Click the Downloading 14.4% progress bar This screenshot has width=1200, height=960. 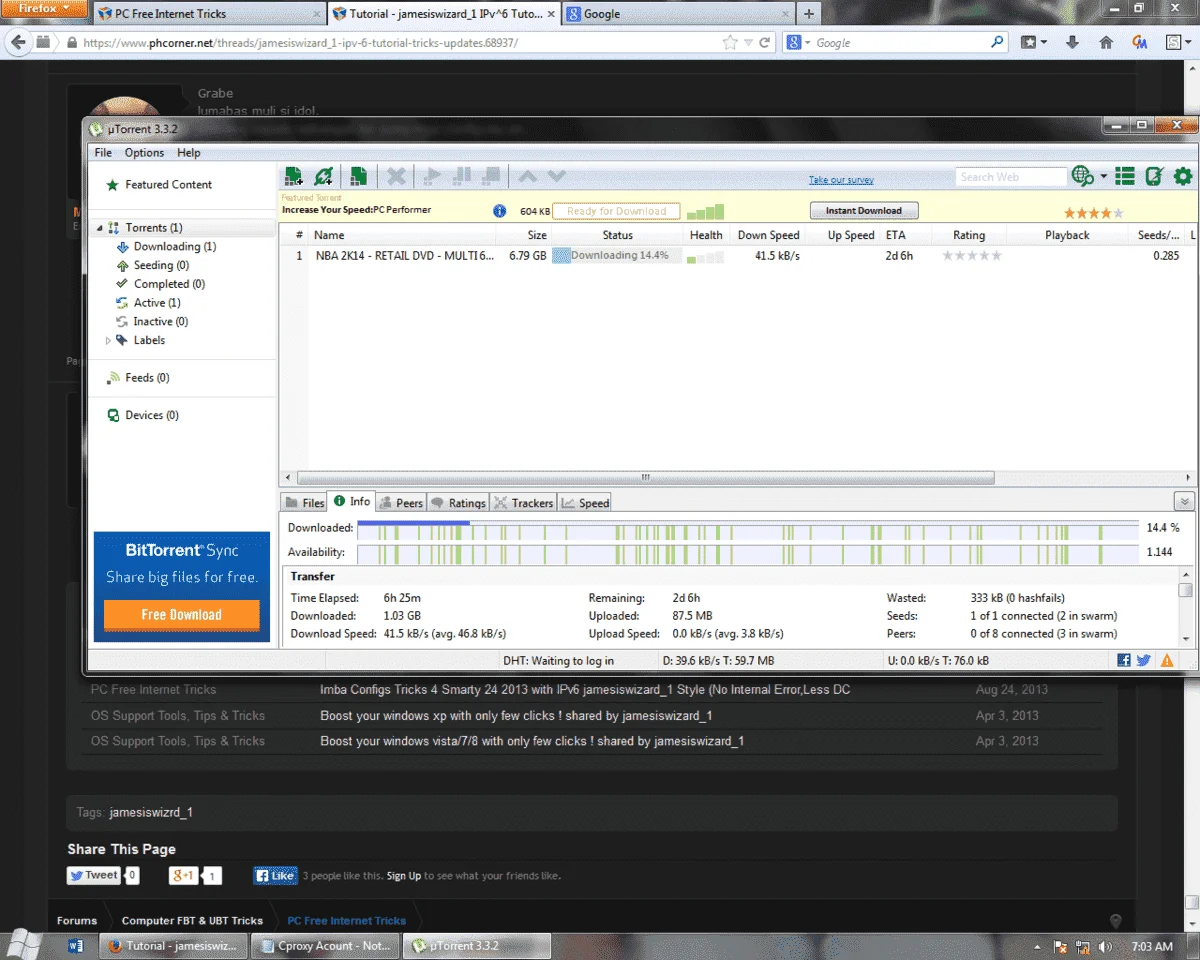[617, 256]
